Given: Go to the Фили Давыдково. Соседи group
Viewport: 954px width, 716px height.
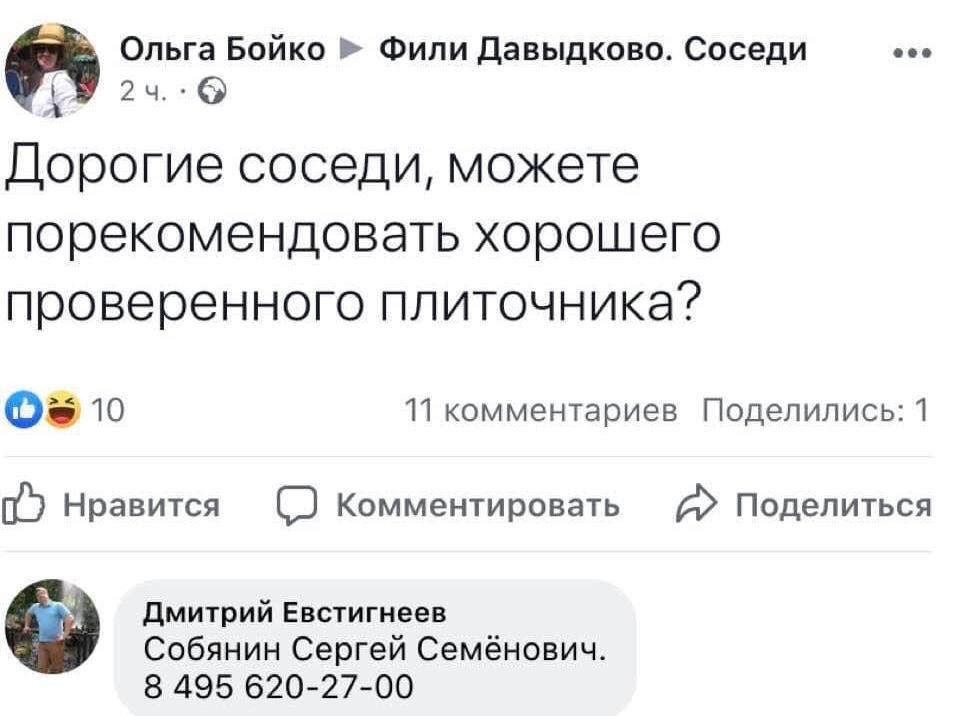Looking at the screenshot, I should pyautogui.click(x=593, y=49).
